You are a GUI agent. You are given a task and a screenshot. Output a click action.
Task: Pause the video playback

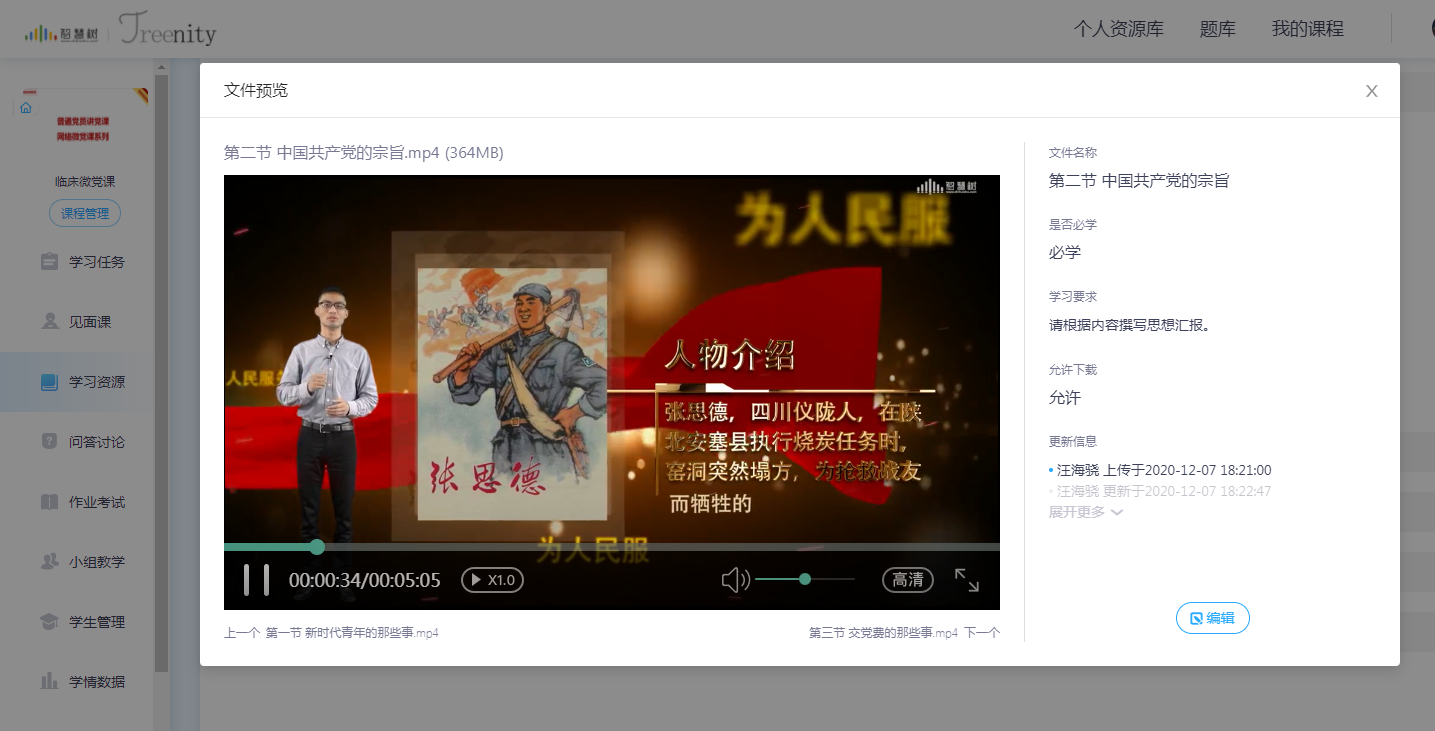coord(256,580)
